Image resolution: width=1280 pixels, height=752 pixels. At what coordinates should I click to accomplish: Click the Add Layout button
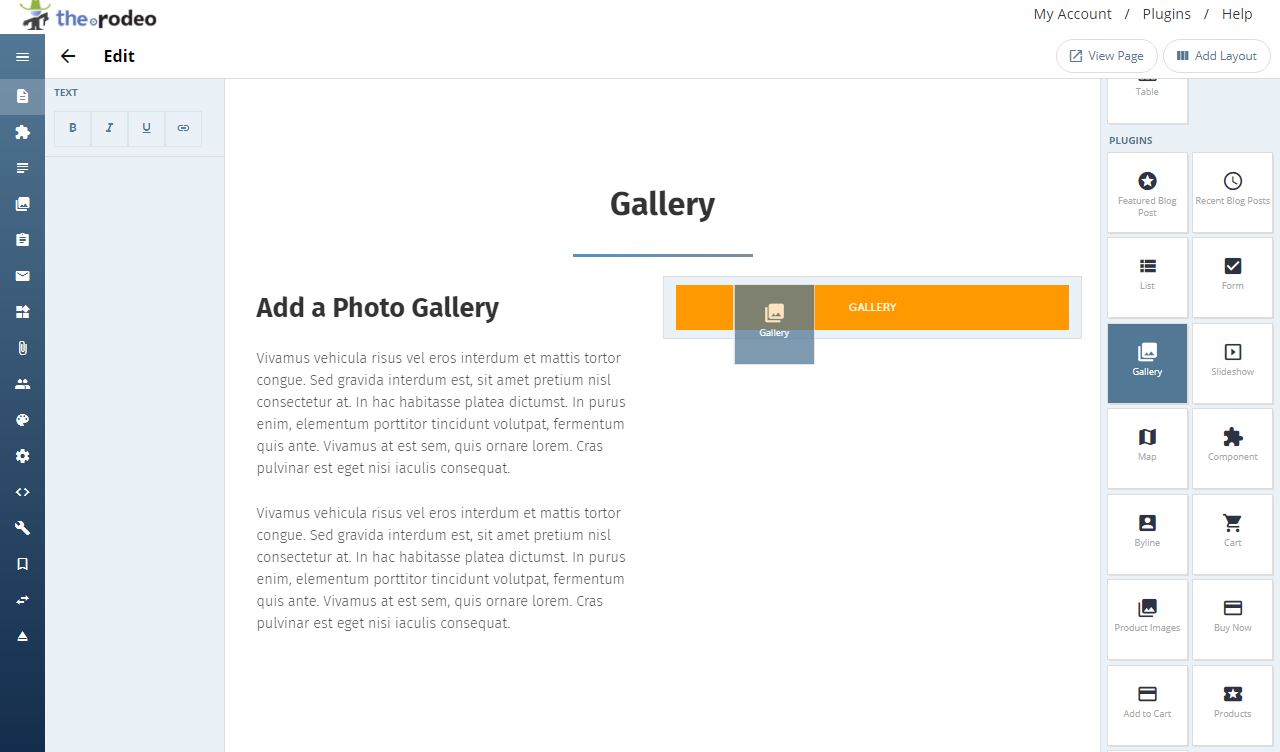point(1217,56)
